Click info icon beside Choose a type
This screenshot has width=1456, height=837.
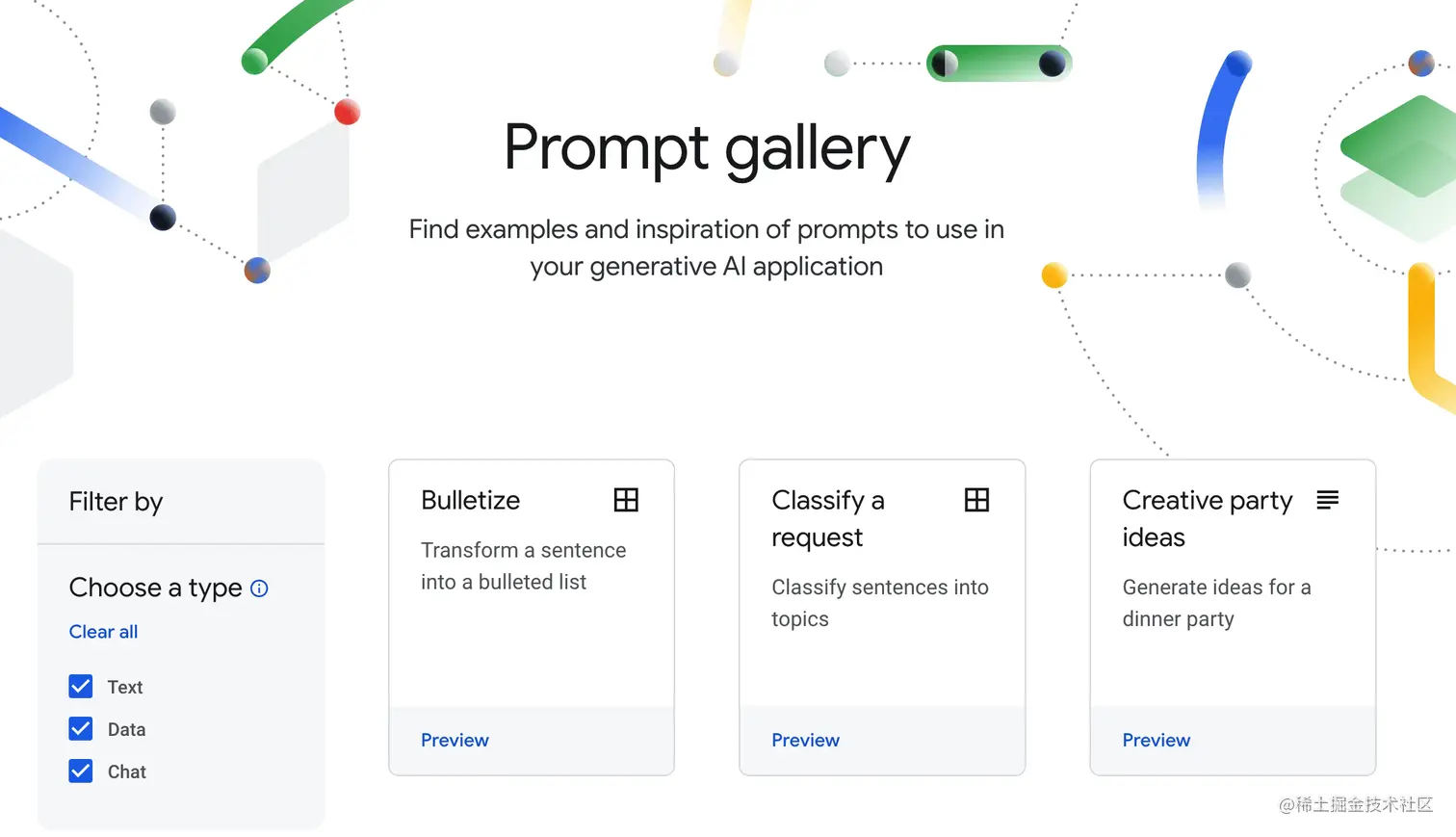(259, 589)
